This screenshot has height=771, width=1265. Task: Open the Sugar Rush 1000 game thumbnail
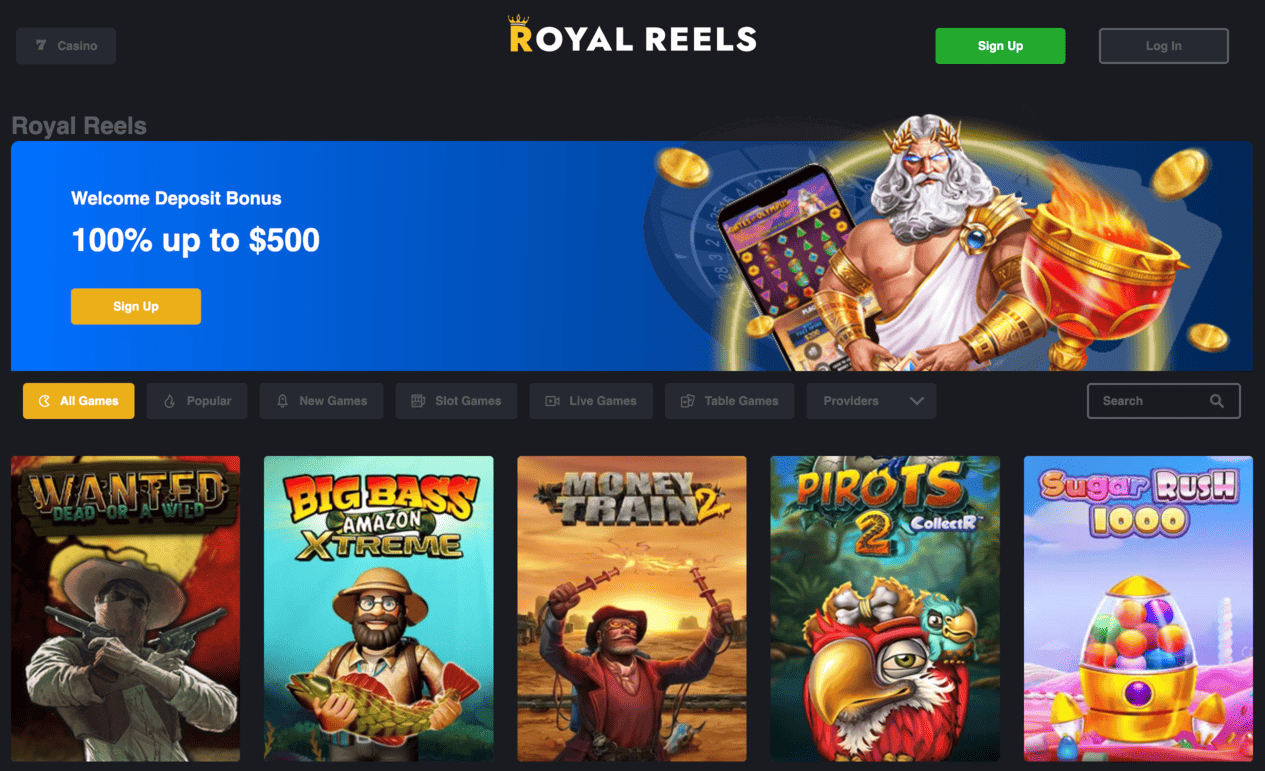click(x=1138, y=609)
